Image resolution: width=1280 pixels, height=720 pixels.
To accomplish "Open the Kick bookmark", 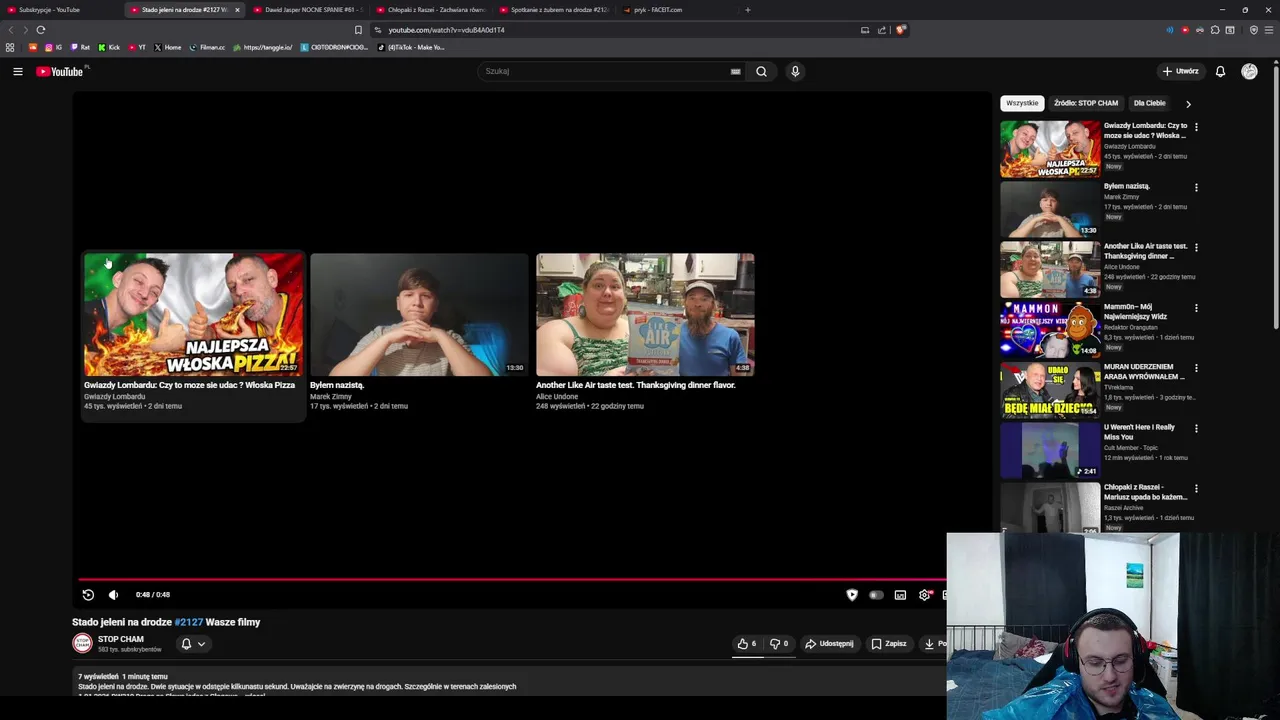I will 109,47.
